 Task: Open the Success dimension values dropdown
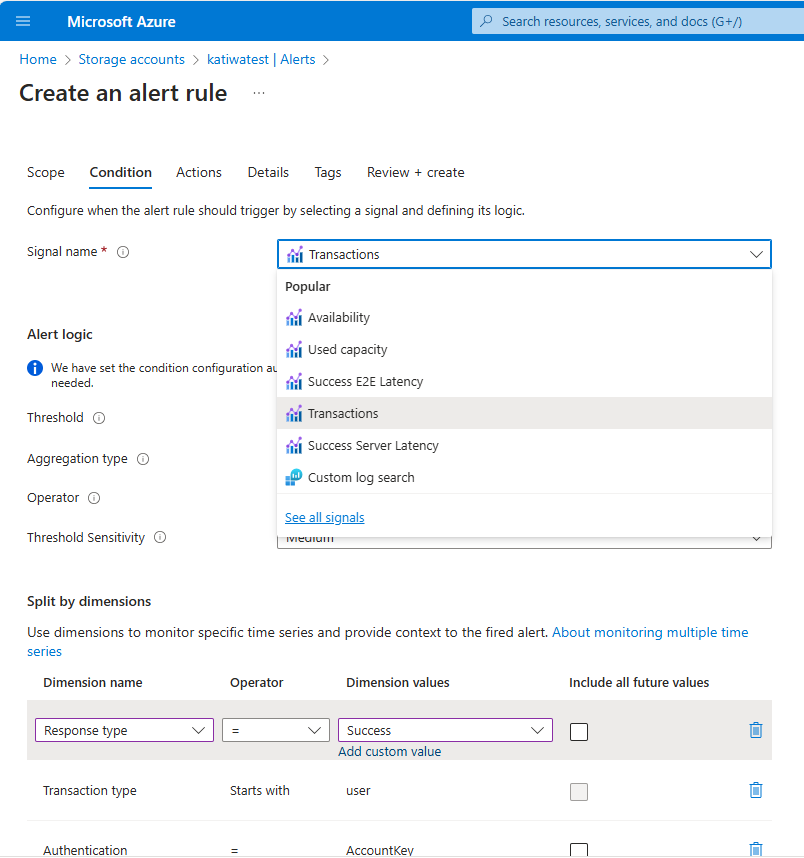pyautogui.click(x=446, y=731)
